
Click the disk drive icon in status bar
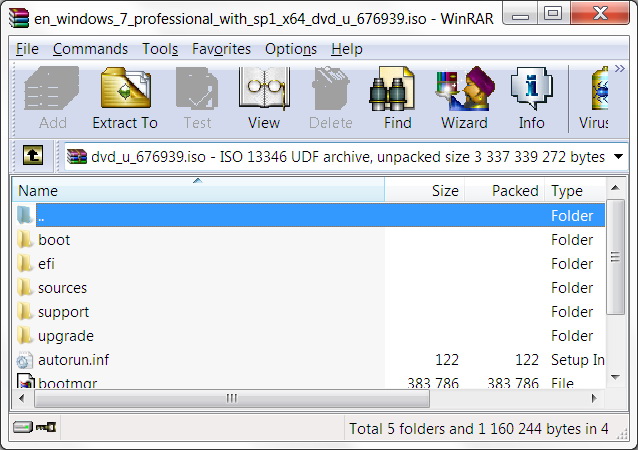(23, 427)
